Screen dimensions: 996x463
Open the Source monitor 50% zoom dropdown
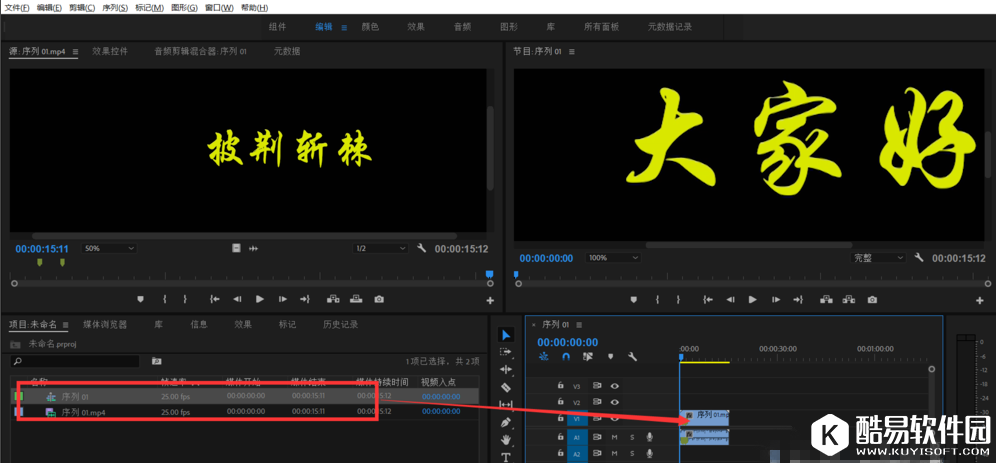[109, 248]
